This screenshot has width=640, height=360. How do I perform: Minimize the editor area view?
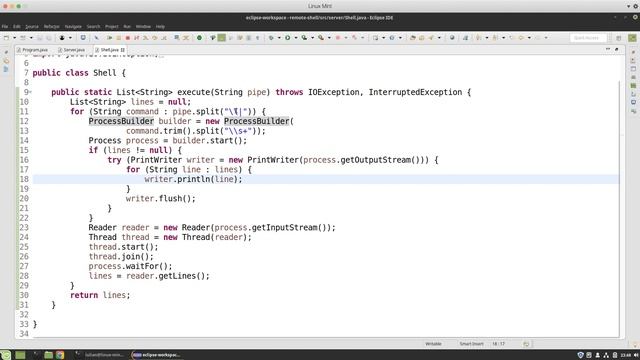tap(608, 49)
